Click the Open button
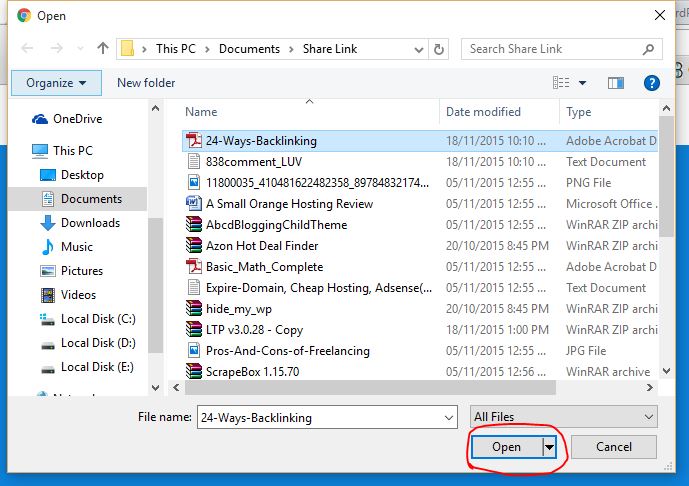 [506, 447]
